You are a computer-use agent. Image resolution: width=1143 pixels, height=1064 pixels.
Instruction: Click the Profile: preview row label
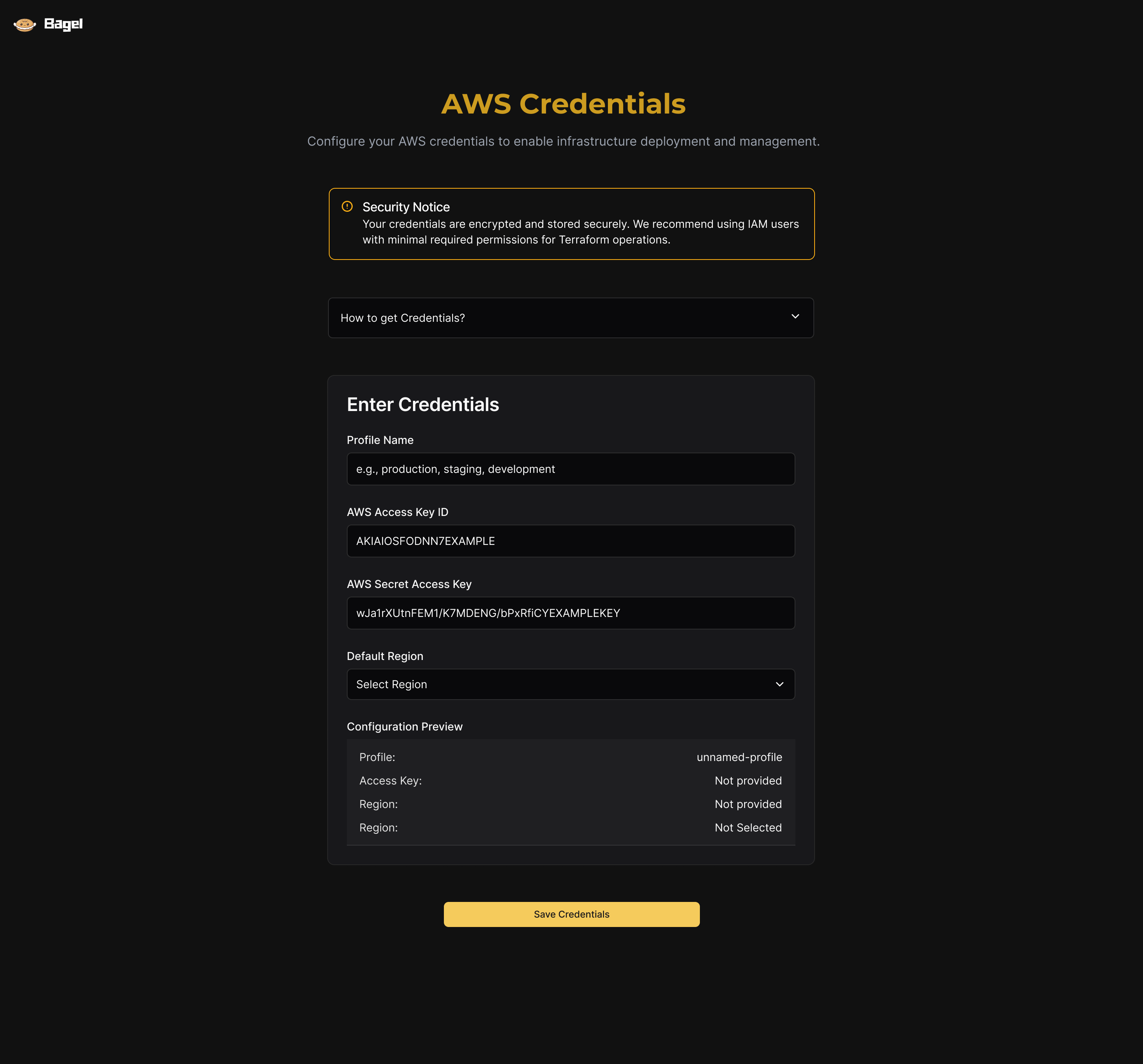(377, 757)
